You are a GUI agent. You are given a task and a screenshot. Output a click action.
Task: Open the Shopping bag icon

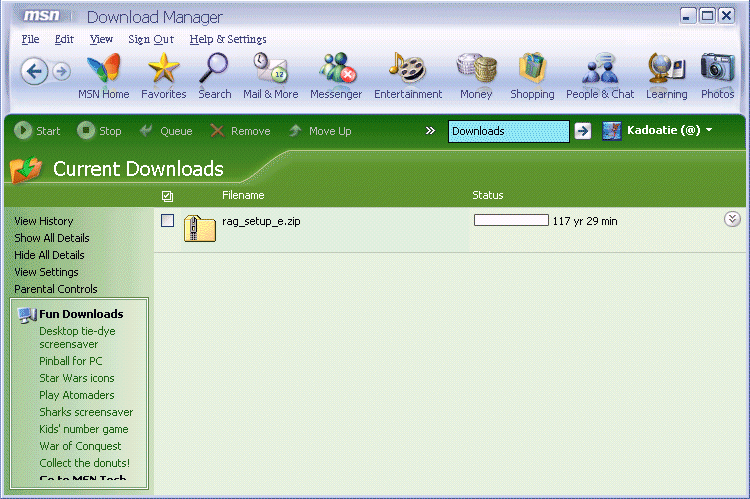[532, 68]
